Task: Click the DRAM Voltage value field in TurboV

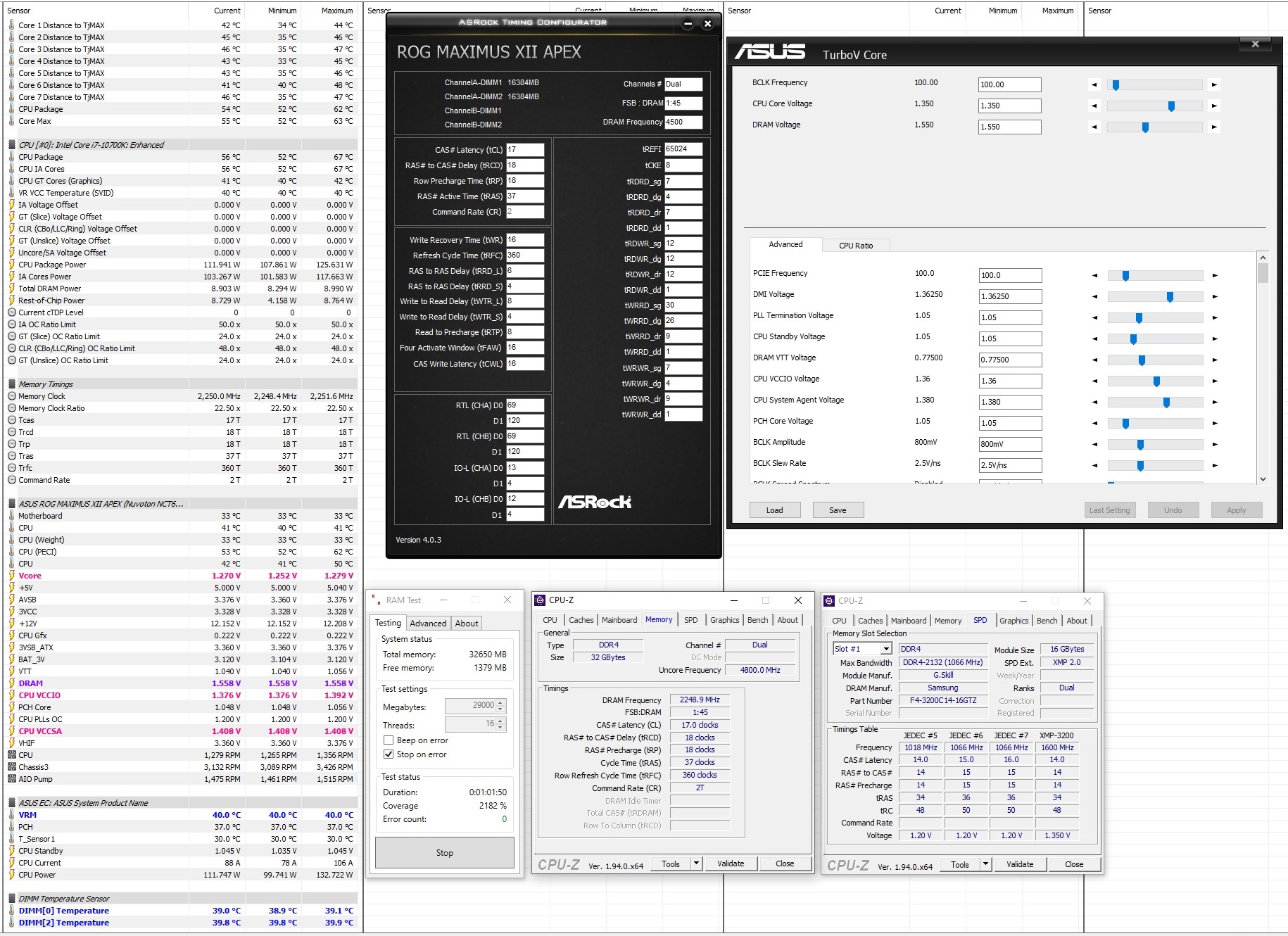Action: coord(1009,127)
